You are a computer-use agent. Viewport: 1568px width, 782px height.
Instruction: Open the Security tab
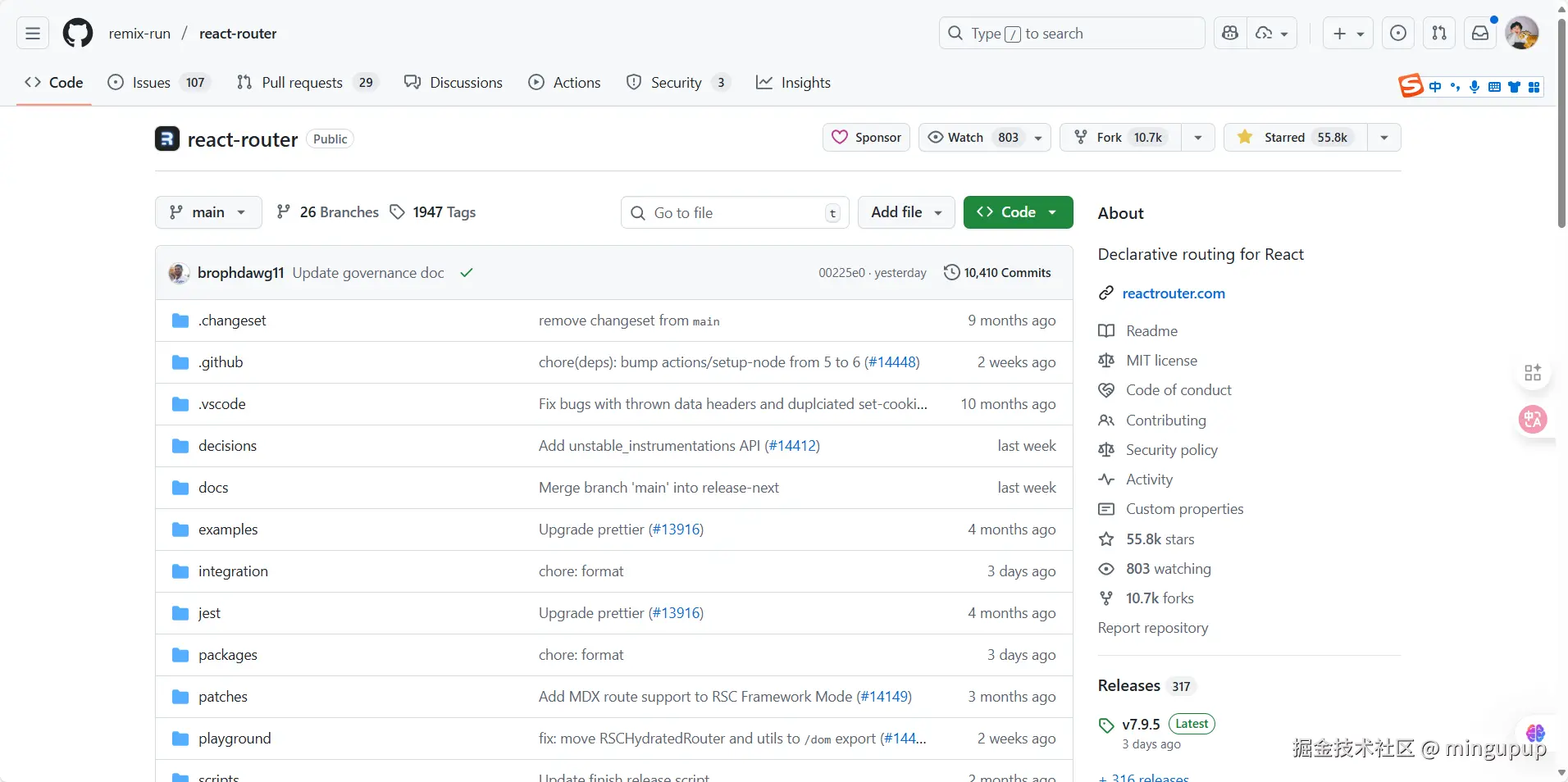click(x=678, y=83)
